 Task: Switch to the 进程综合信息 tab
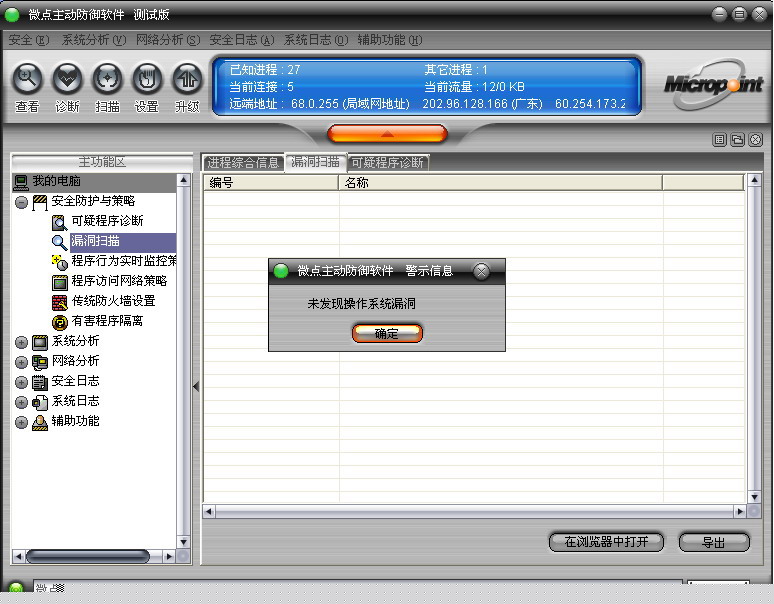click(x=243, y=162)
